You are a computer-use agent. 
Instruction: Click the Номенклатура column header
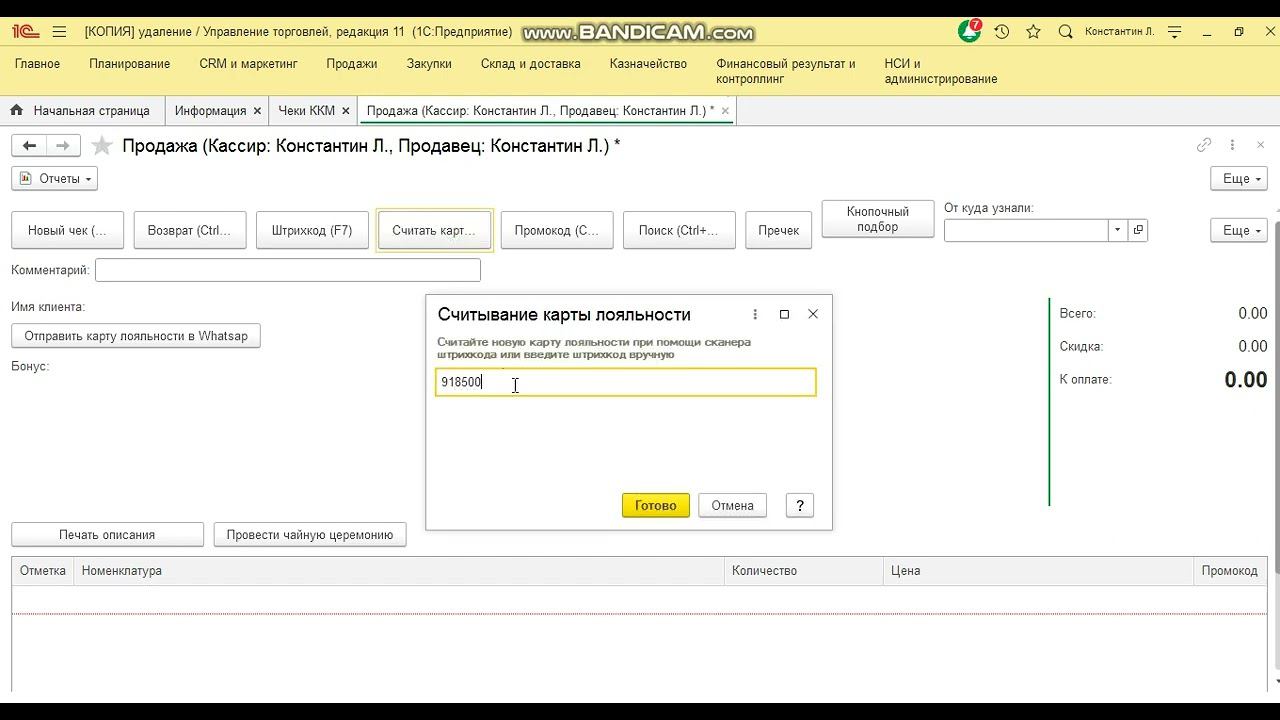click(x=398, y=571)
